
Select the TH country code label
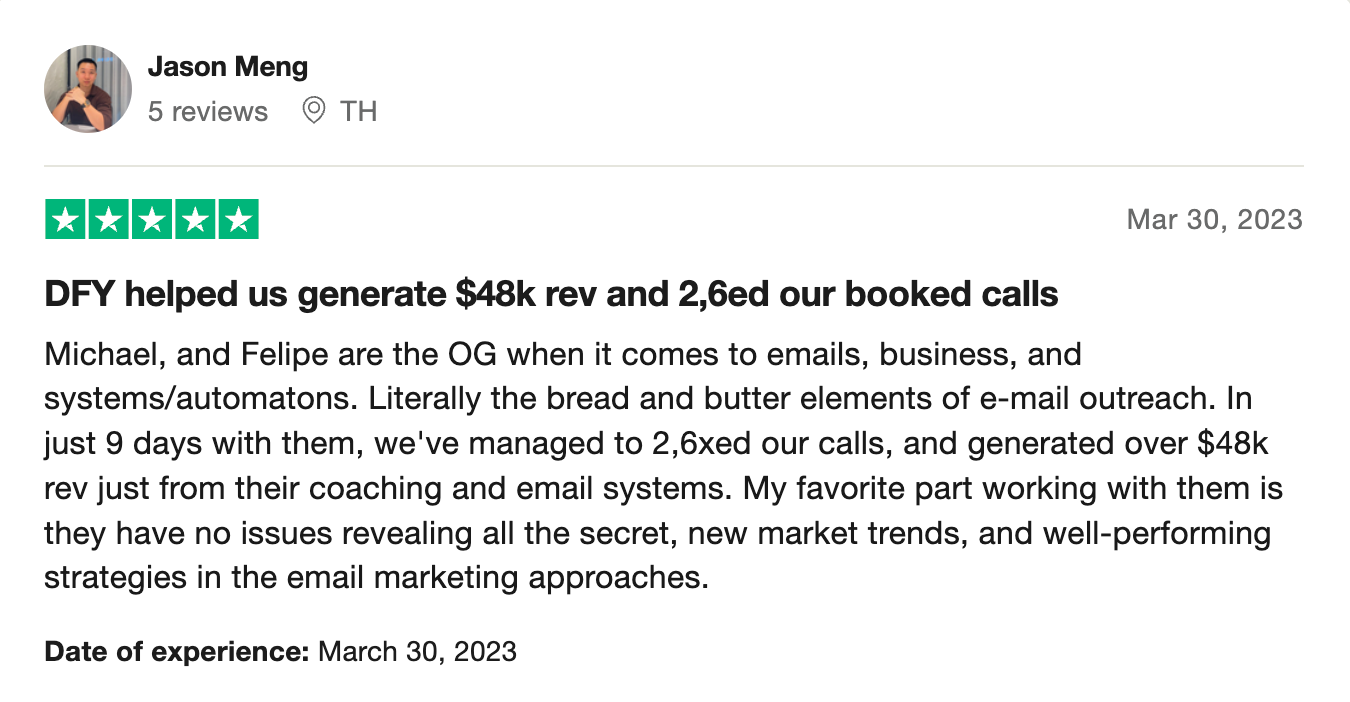(x=358, y=111)
